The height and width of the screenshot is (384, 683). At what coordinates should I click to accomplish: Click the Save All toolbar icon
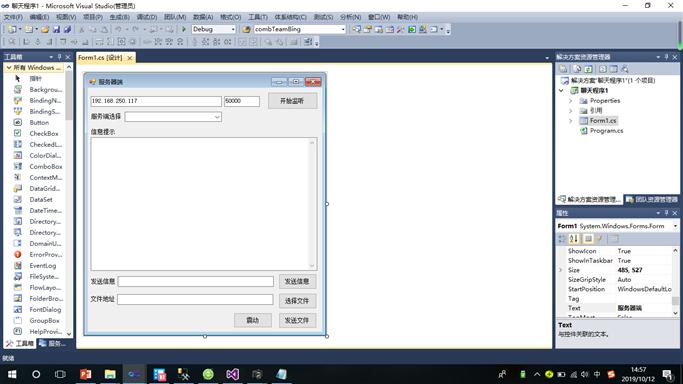(68, 29)
